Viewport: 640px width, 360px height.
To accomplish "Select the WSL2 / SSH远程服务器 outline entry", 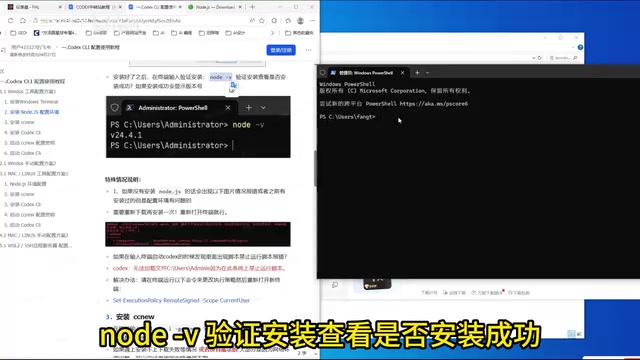I will click(x=36, y=245).
